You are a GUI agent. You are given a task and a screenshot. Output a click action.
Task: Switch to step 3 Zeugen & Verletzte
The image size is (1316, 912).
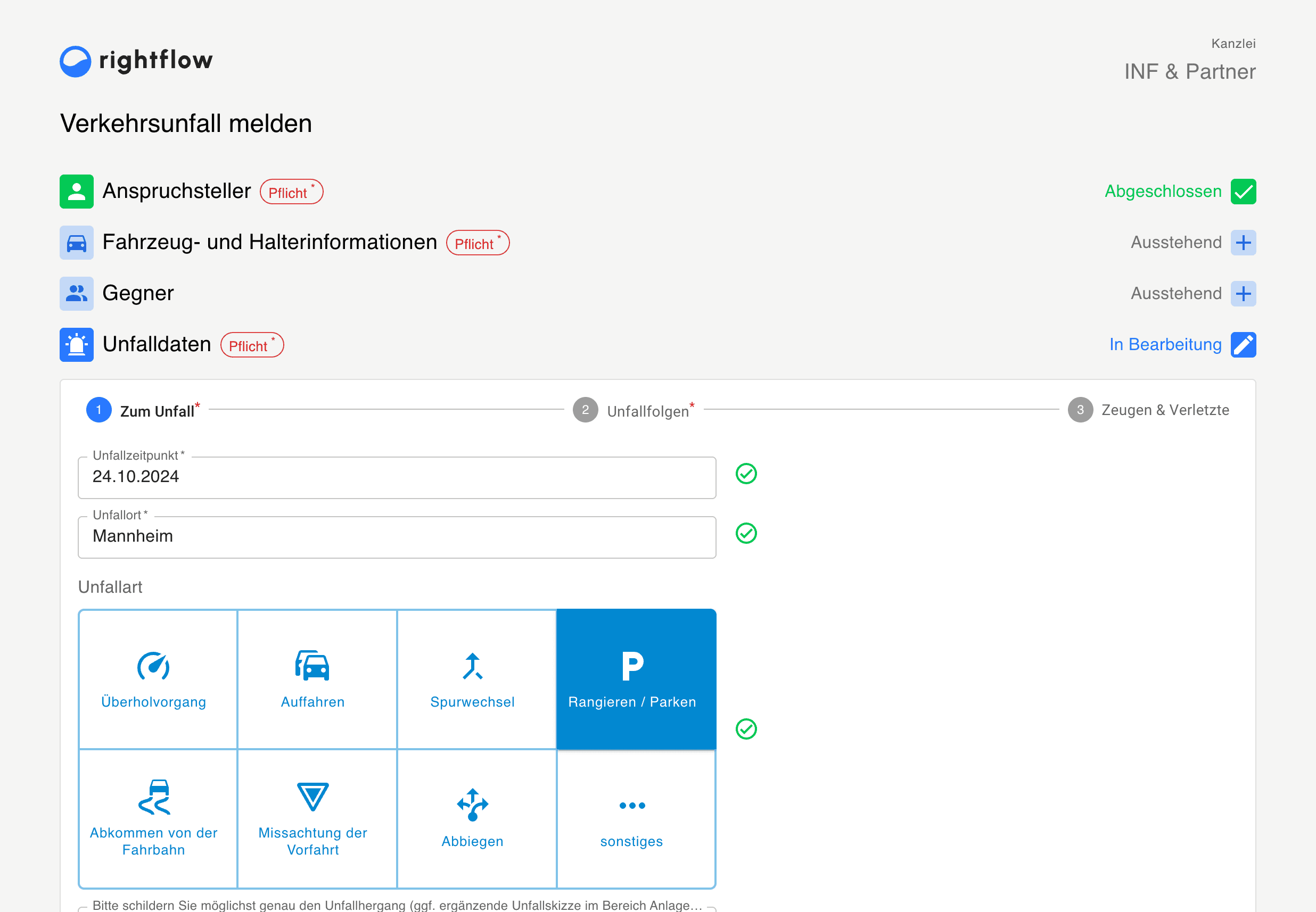click(1149, 410)
